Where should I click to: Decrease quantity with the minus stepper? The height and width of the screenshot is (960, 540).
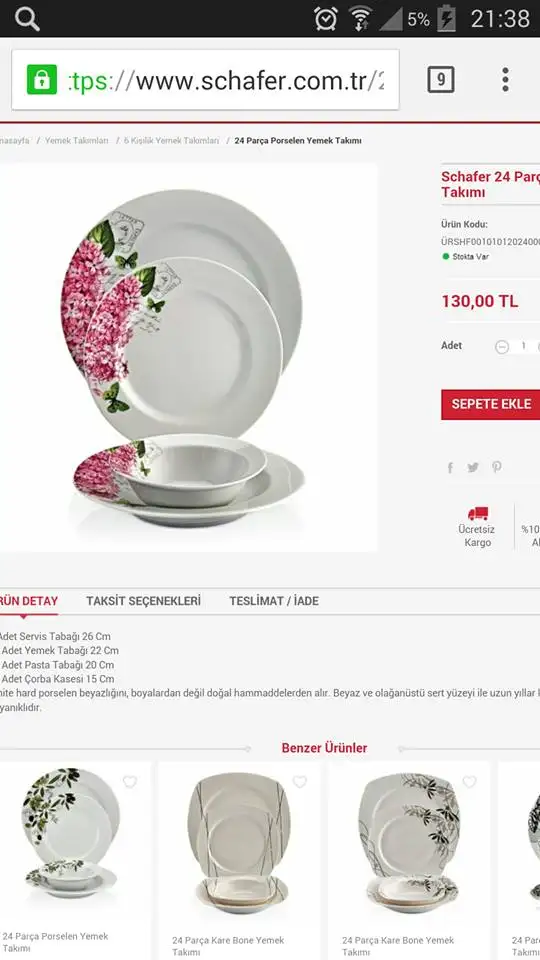[502, 347]
